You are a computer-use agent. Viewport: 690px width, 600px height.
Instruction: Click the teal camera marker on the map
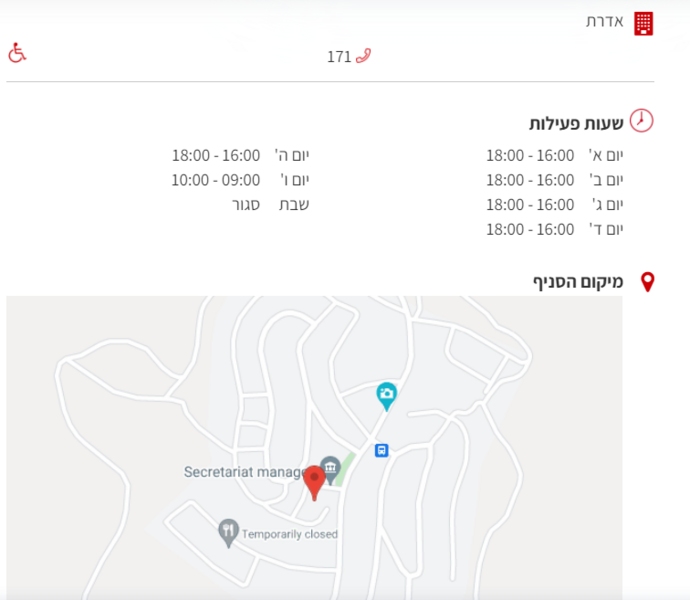click(386, 396)
